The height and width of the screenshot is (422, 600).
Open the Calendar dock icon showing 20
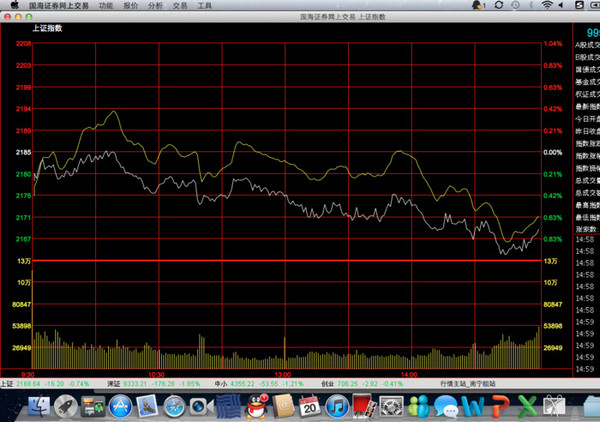click(x=310, y=407)
